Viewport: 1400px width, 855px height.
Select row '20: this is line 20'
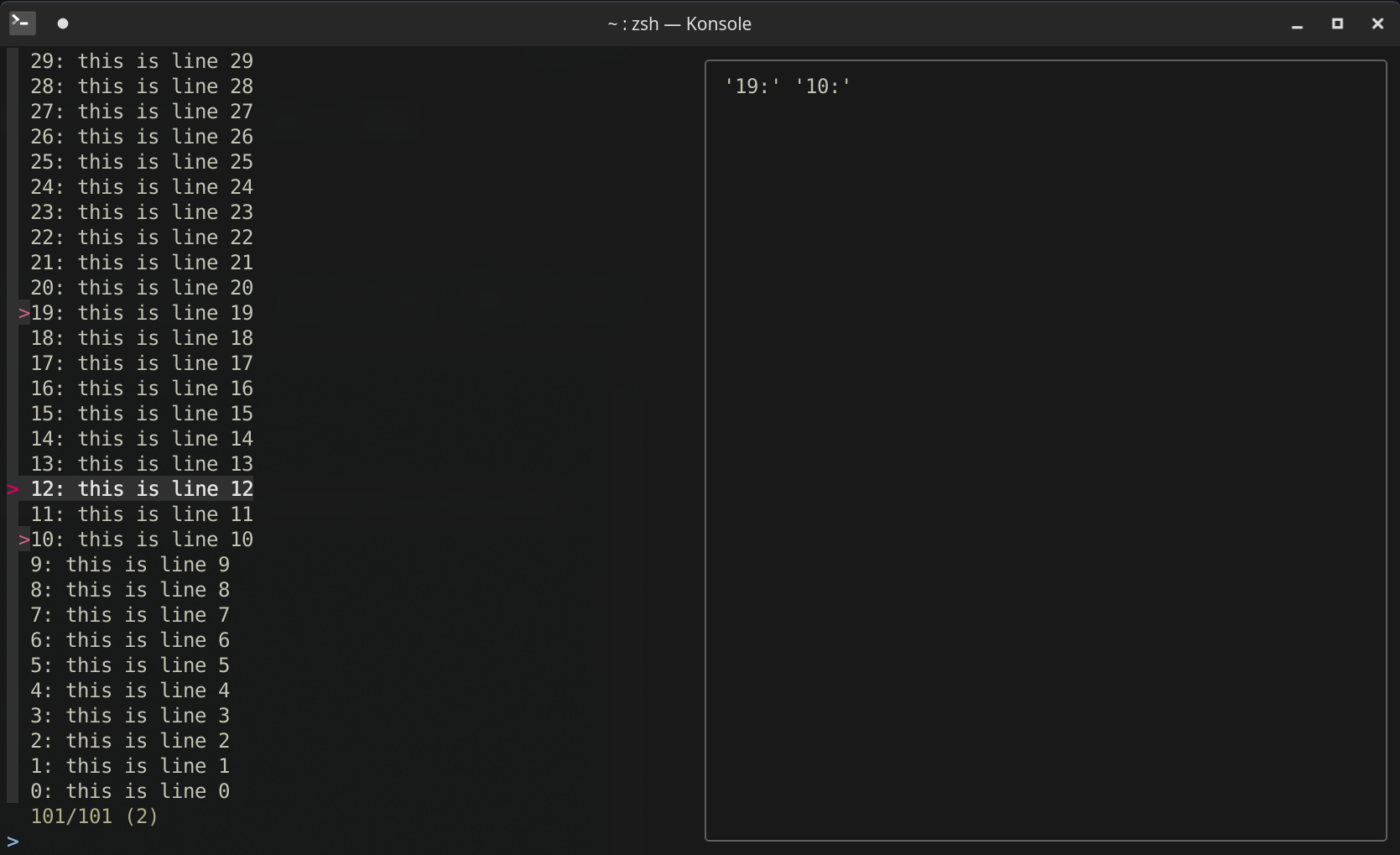click(142, 288)
